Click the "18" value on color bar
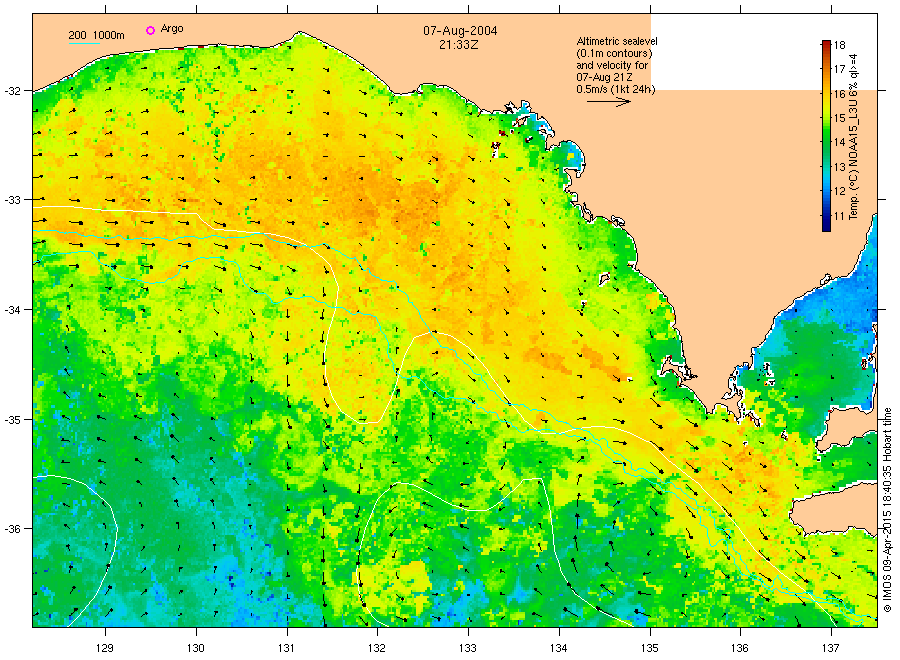The height and width of the screenshot is (660, 900). pyautogui.click(x=839, y=45)
